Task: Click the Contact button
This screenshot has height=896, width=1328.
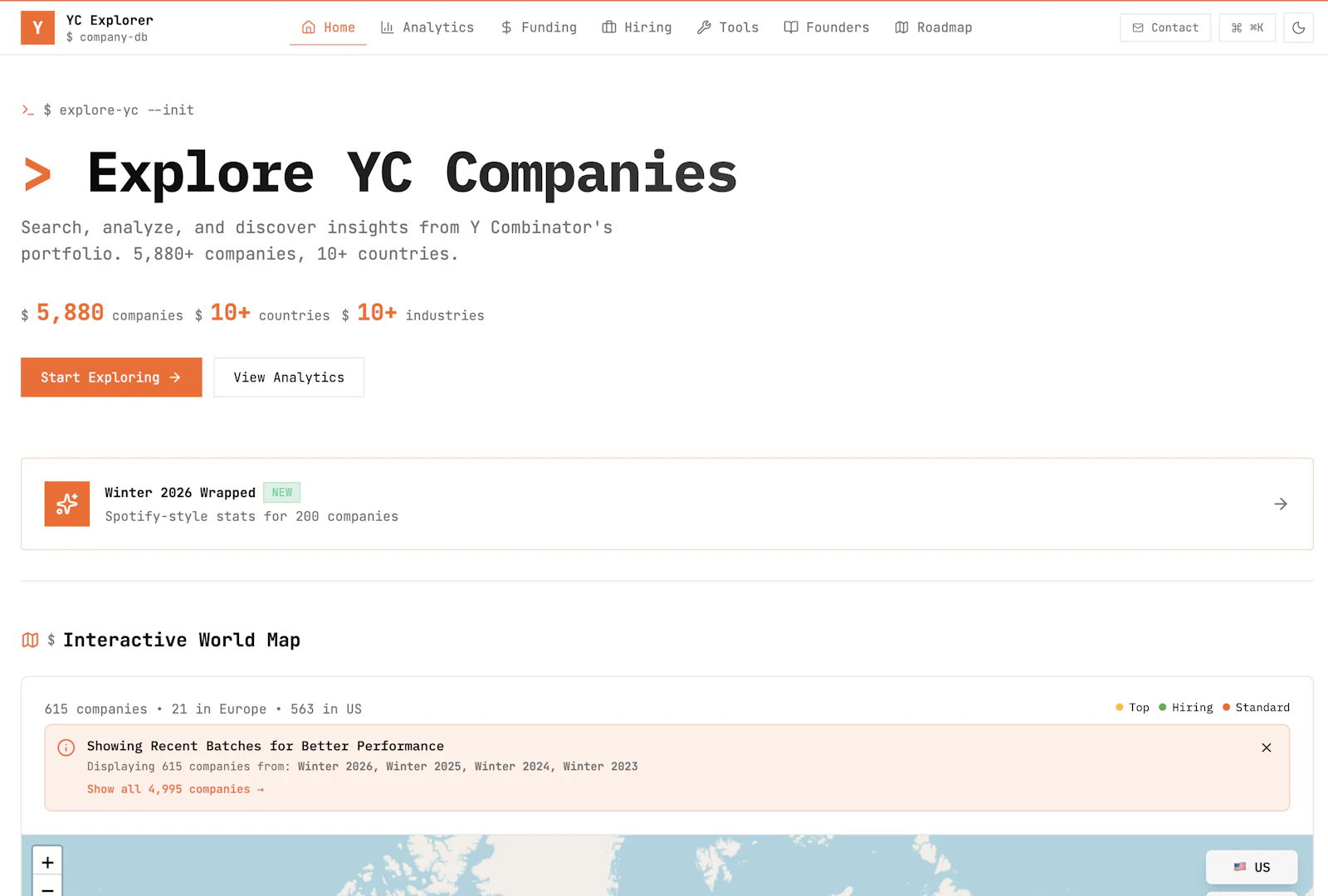Action: pos(1165,27)
